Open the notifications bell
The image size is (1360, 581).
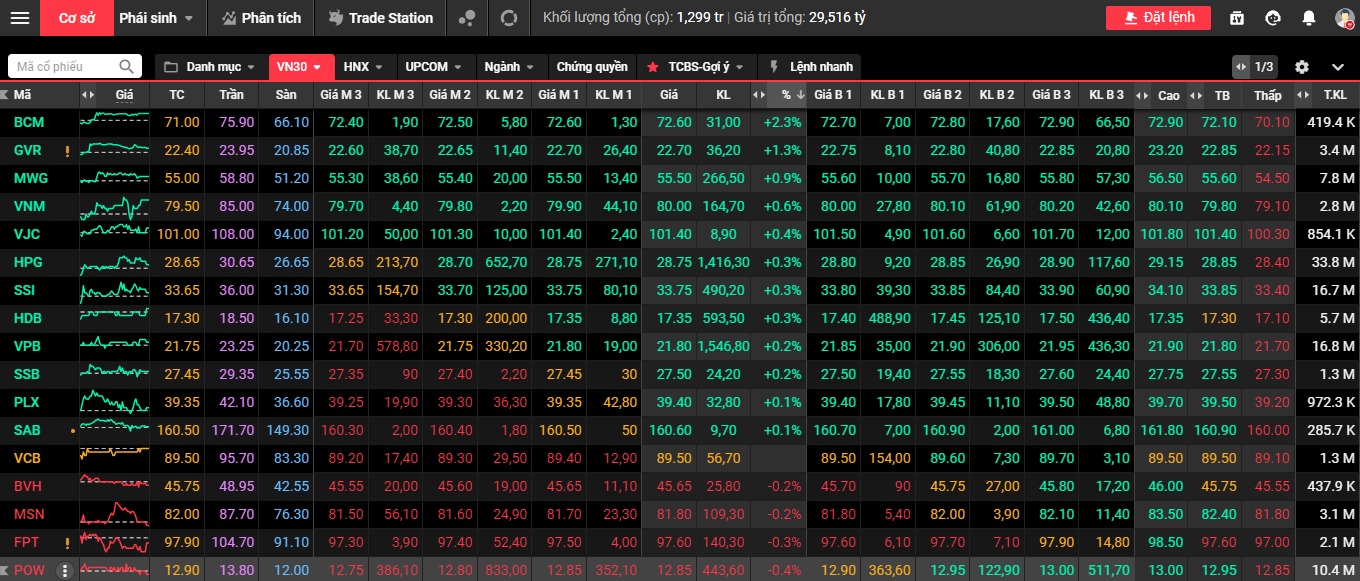click(x=1308, y=18)
